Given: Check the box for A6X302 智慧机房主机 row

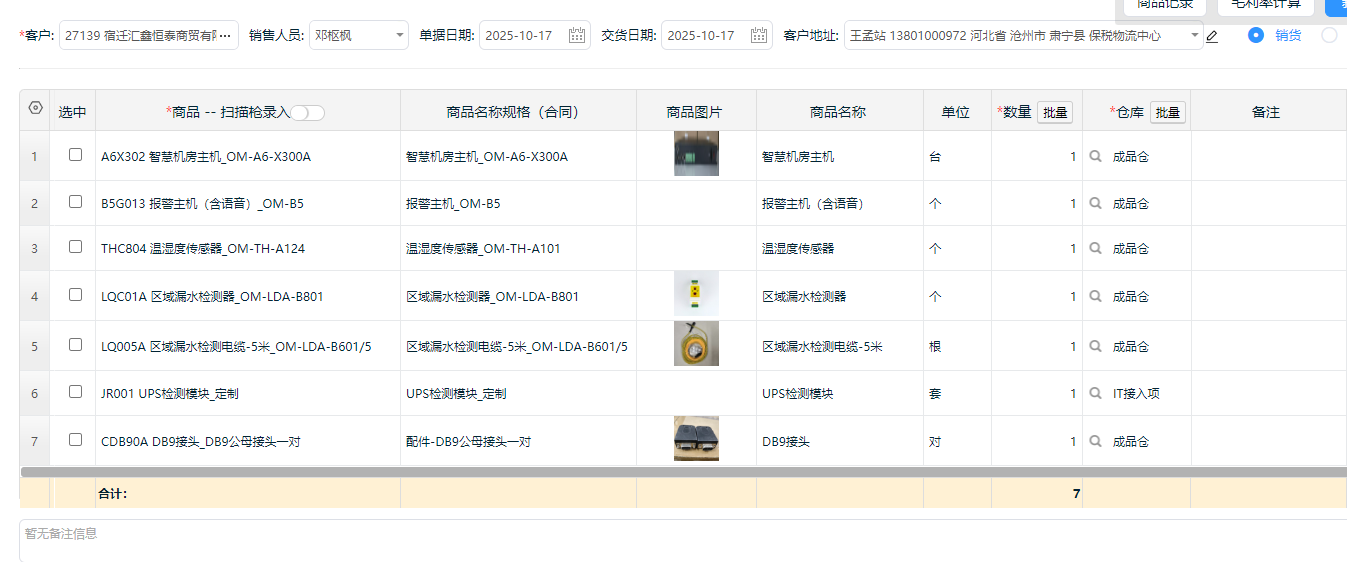Looking at the screenshot, I should pyautogui.click(x=75, y=155).
